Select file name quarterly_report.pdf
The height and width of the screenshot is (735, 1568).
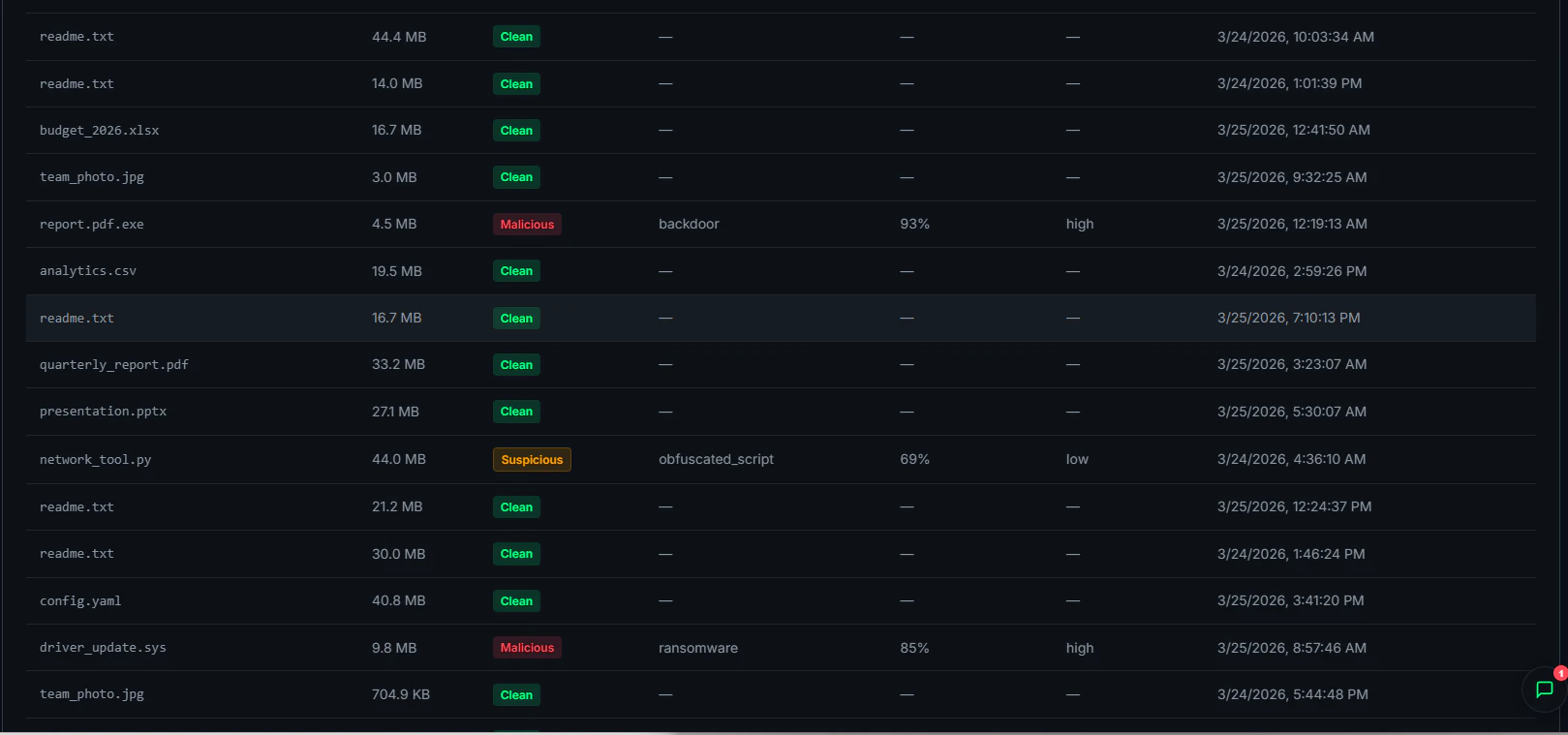(114, 365)
